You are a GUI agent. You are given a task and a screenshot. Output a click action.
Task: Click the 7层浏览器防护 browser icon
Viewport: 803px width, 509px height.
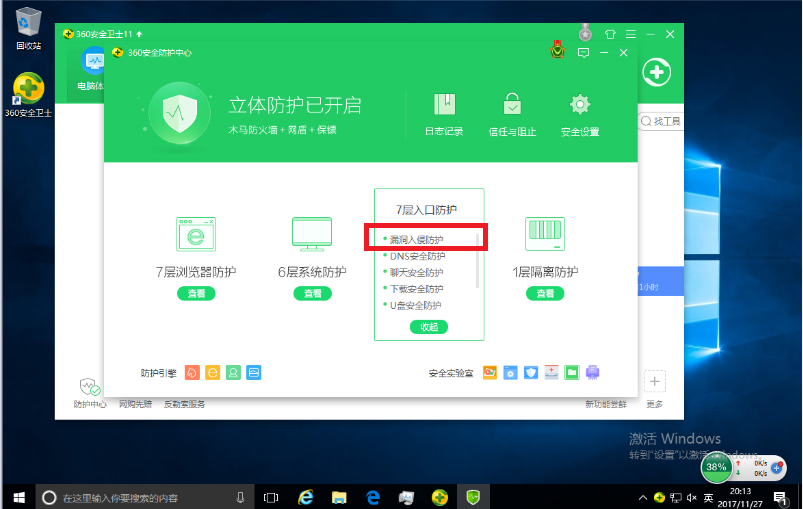[x=196, y=234]
